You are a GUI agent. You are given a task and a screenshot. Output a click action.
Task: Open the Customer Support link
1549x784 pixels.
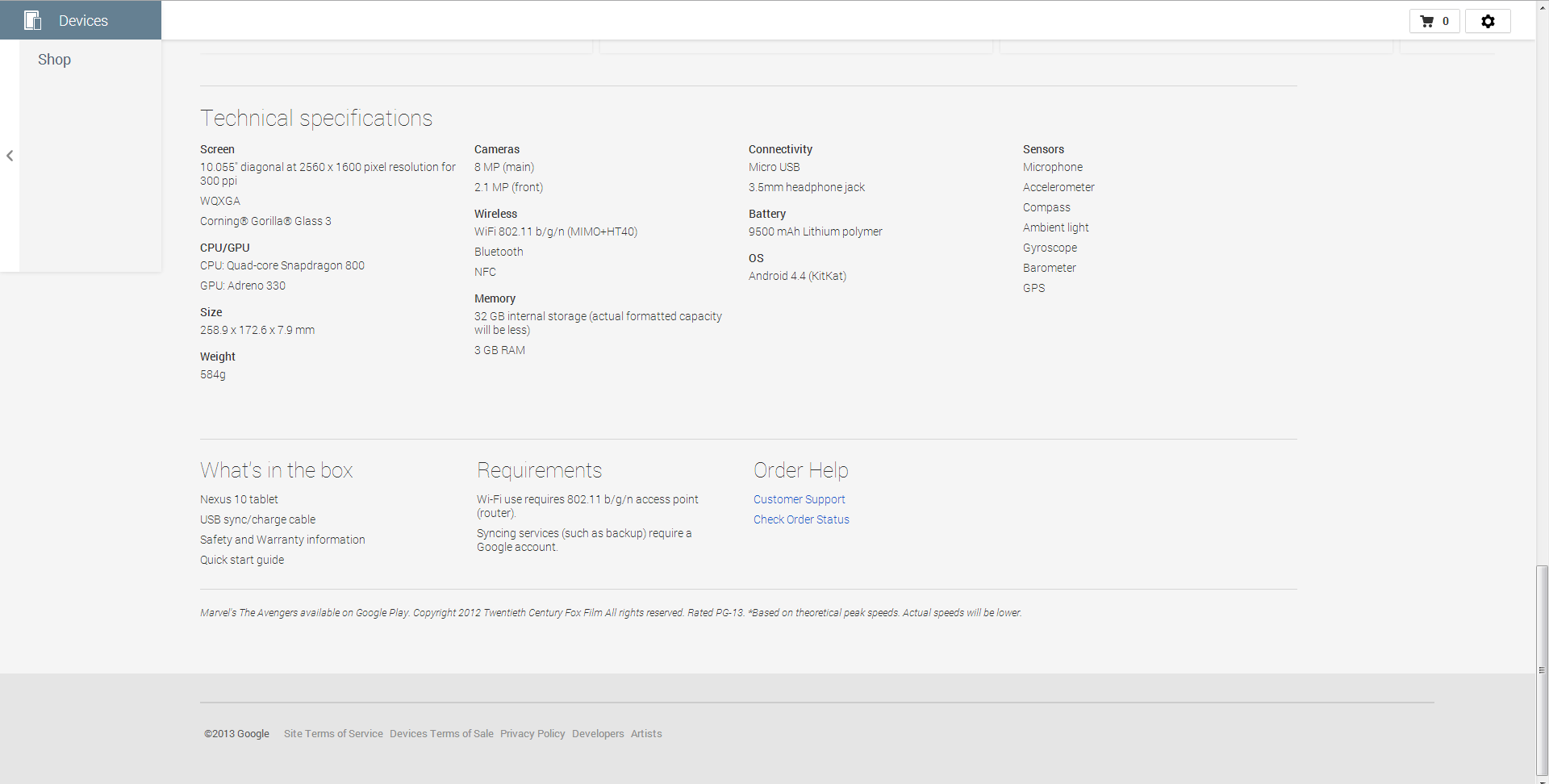click(x=799, y=499)
